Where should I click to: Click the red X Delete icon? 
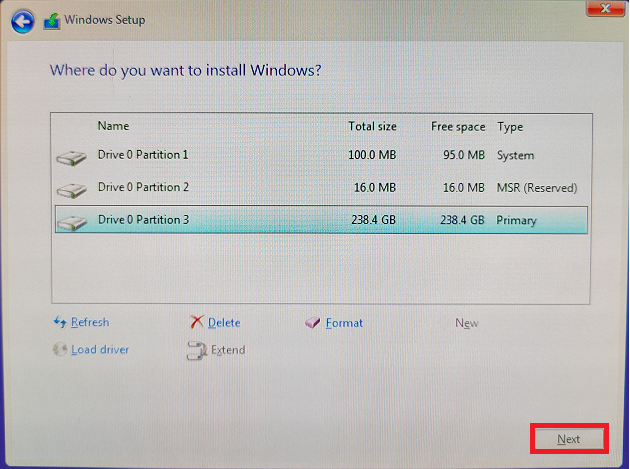[197, 322]
